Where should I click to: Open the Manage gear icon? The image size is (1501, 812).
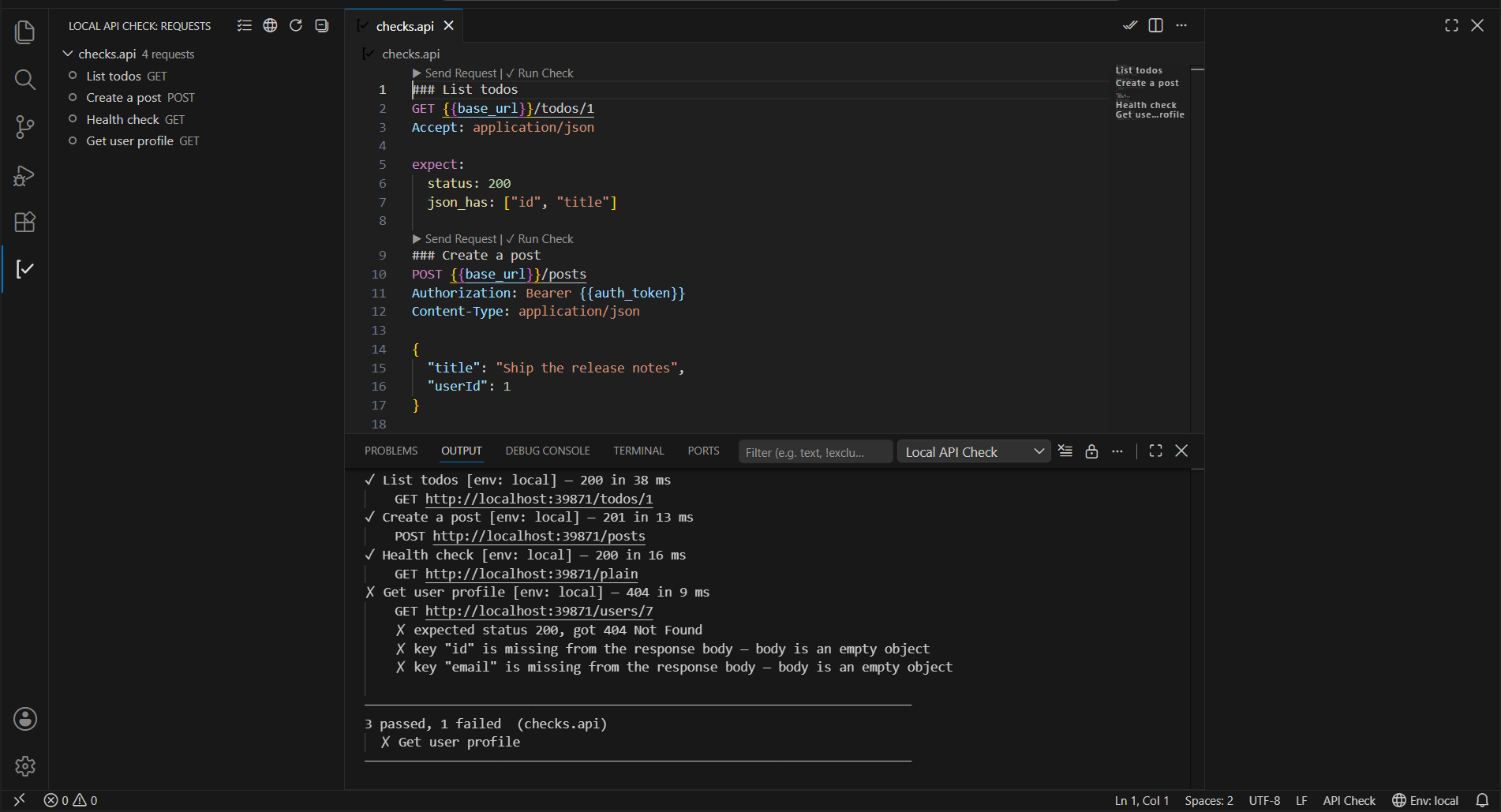[24, 766]
